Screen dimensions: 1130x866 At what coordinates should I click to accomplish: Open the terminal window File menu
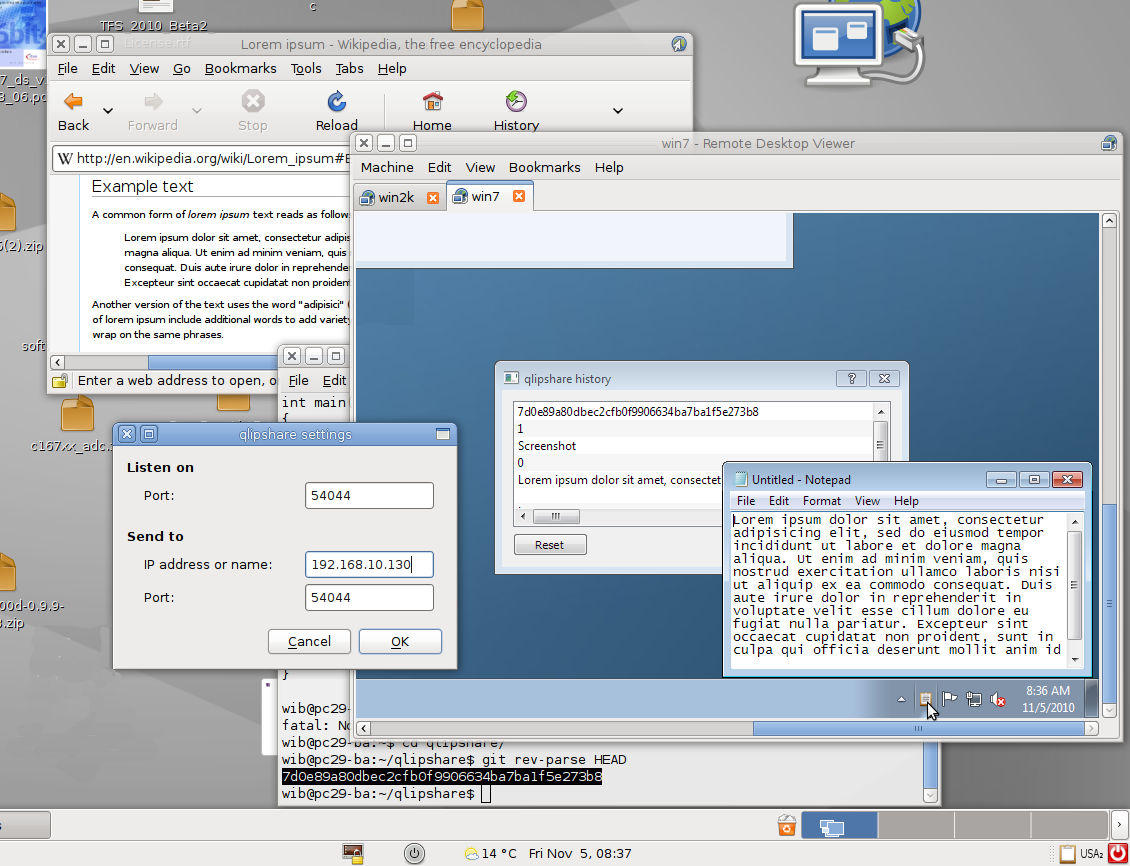298,380
